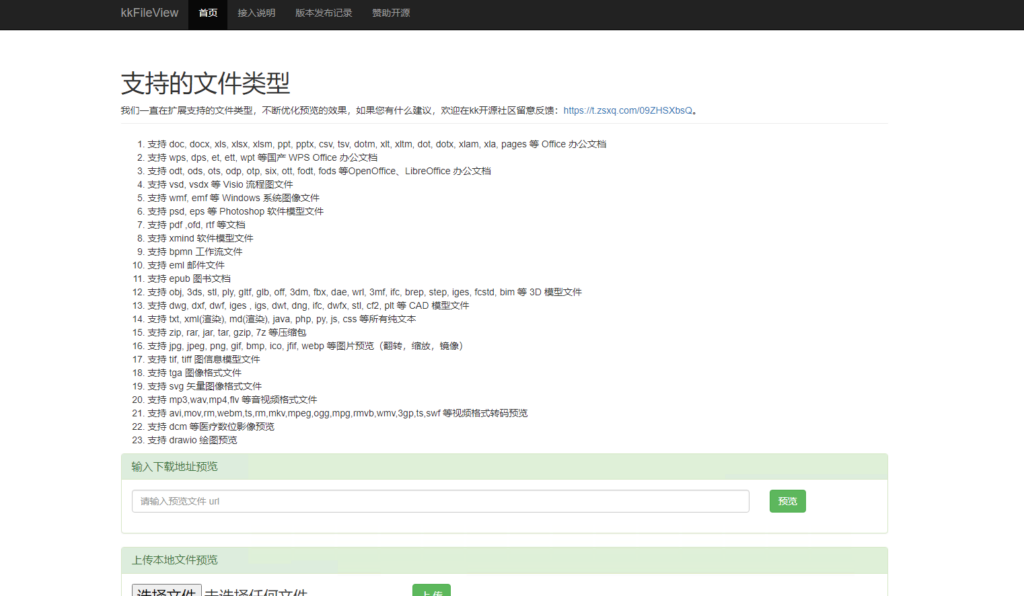Focus the preview file URL input field
Image resolution: width=1024 pixels, height=596 pixels.
[440, 501]
